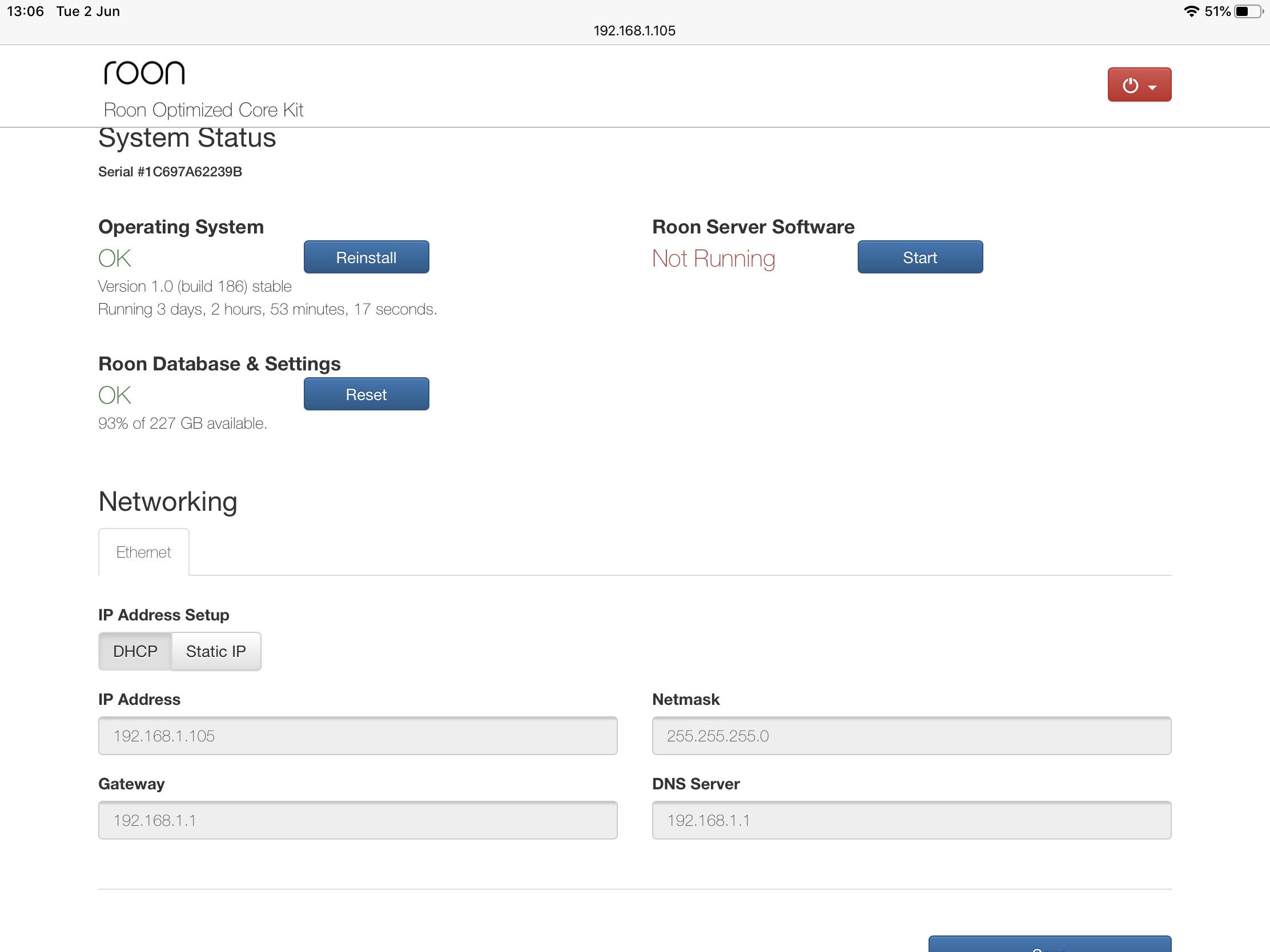
Task: Tap the 13:06 clock in status bar
Action: (x=25, y=11)
